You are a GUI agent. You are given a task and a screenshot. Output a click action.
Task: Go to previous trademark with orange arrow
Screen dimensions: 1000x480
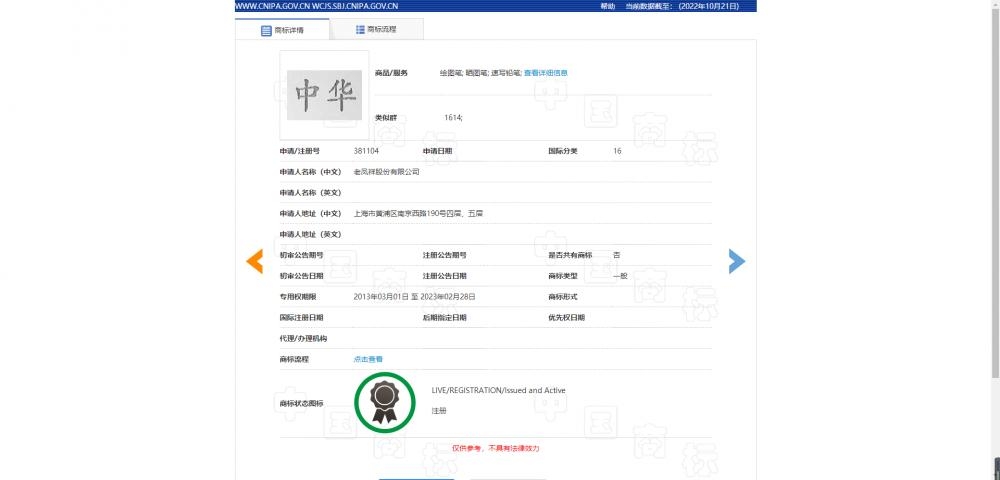254,261
